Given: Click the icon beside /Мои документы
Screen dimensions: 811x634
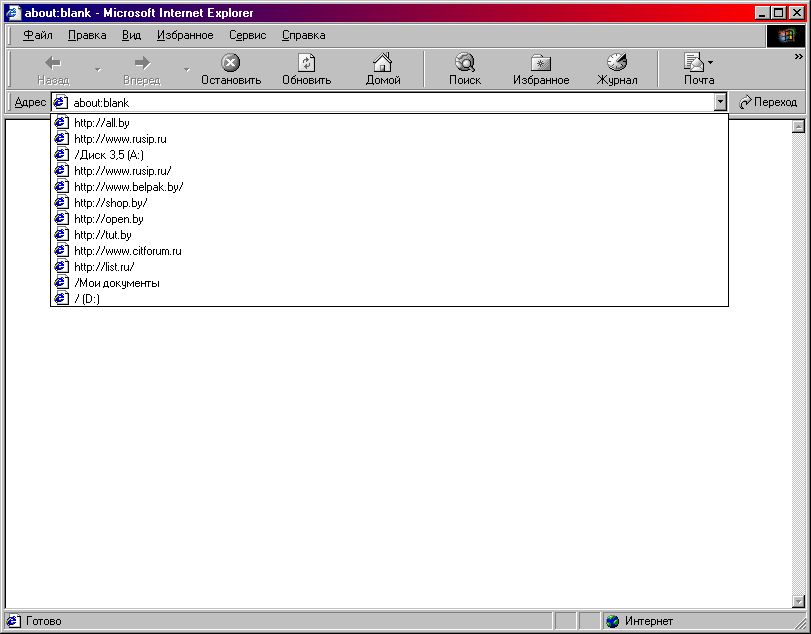Looking at the screenshot, I should [62, 283].
